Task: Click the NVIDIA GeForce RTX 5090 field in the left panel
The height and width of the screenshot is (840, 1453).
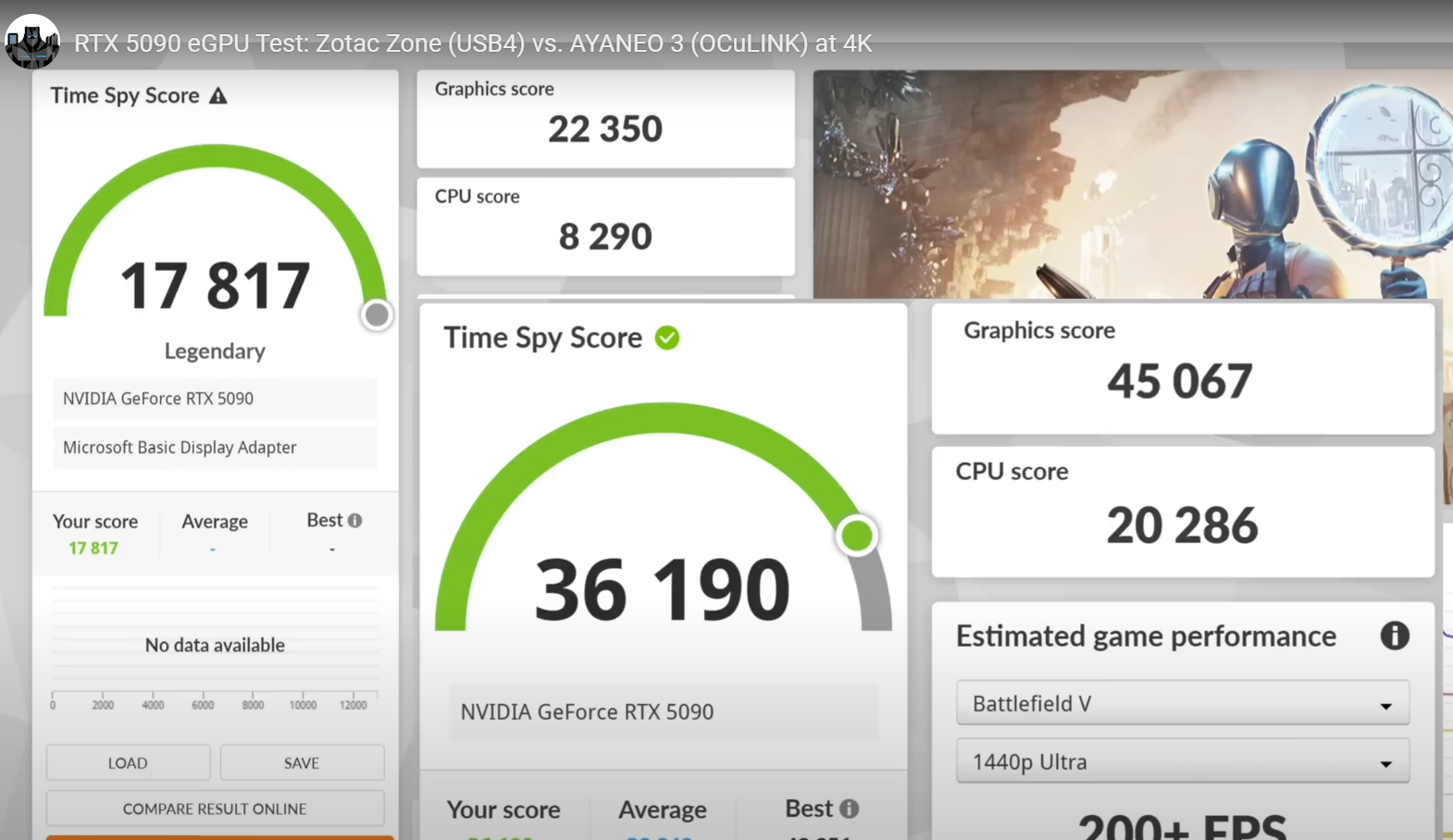Action: (x=215, y=399)
